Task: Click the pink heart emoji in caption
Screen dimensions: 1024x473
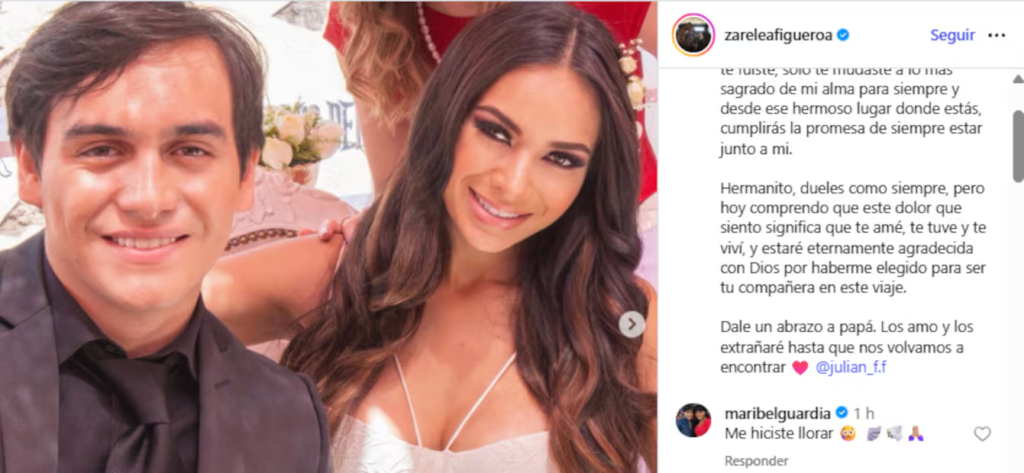Action: pyautogui.click(x=799, y=368)
